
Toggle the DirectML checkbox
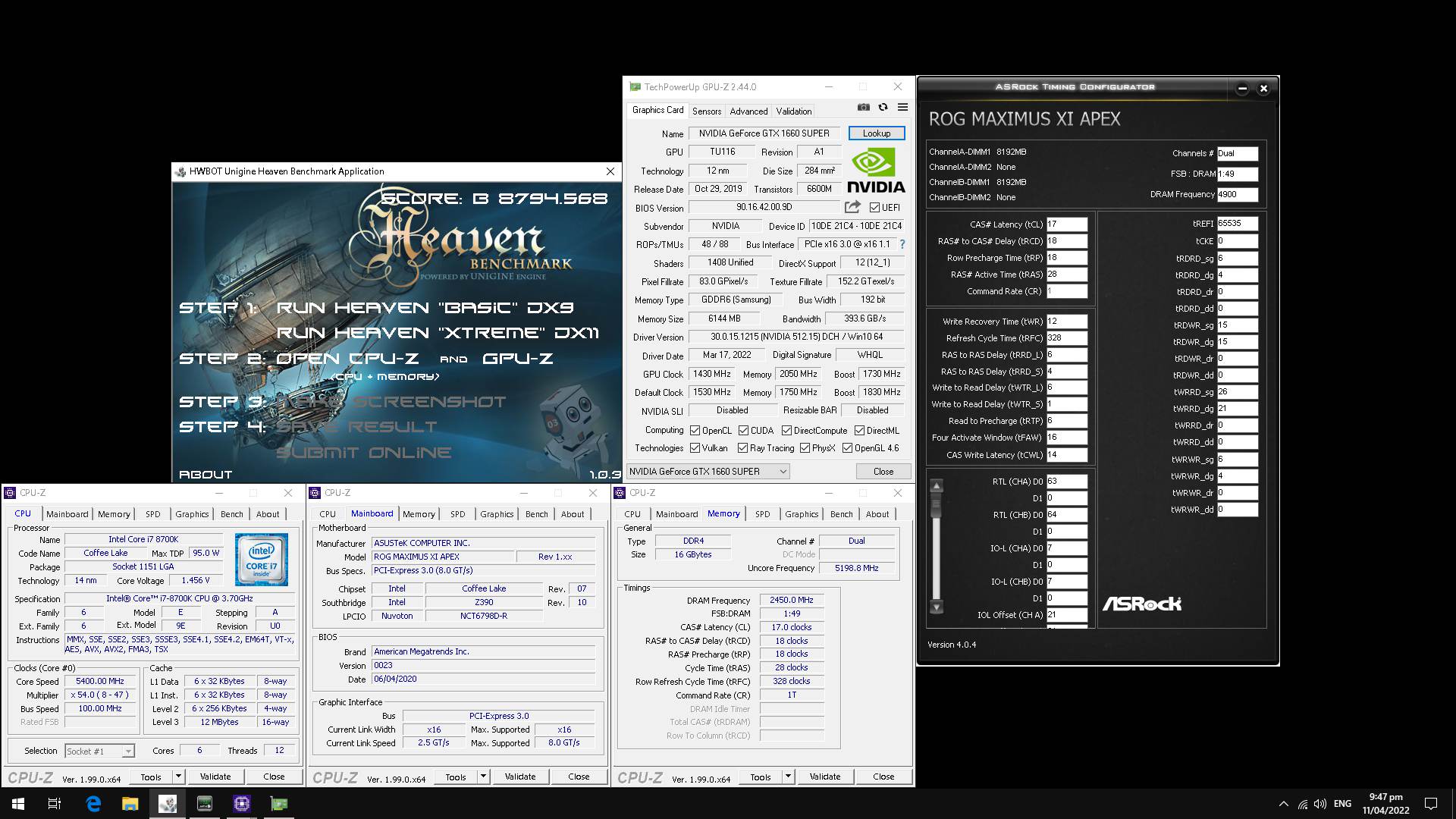859,430
